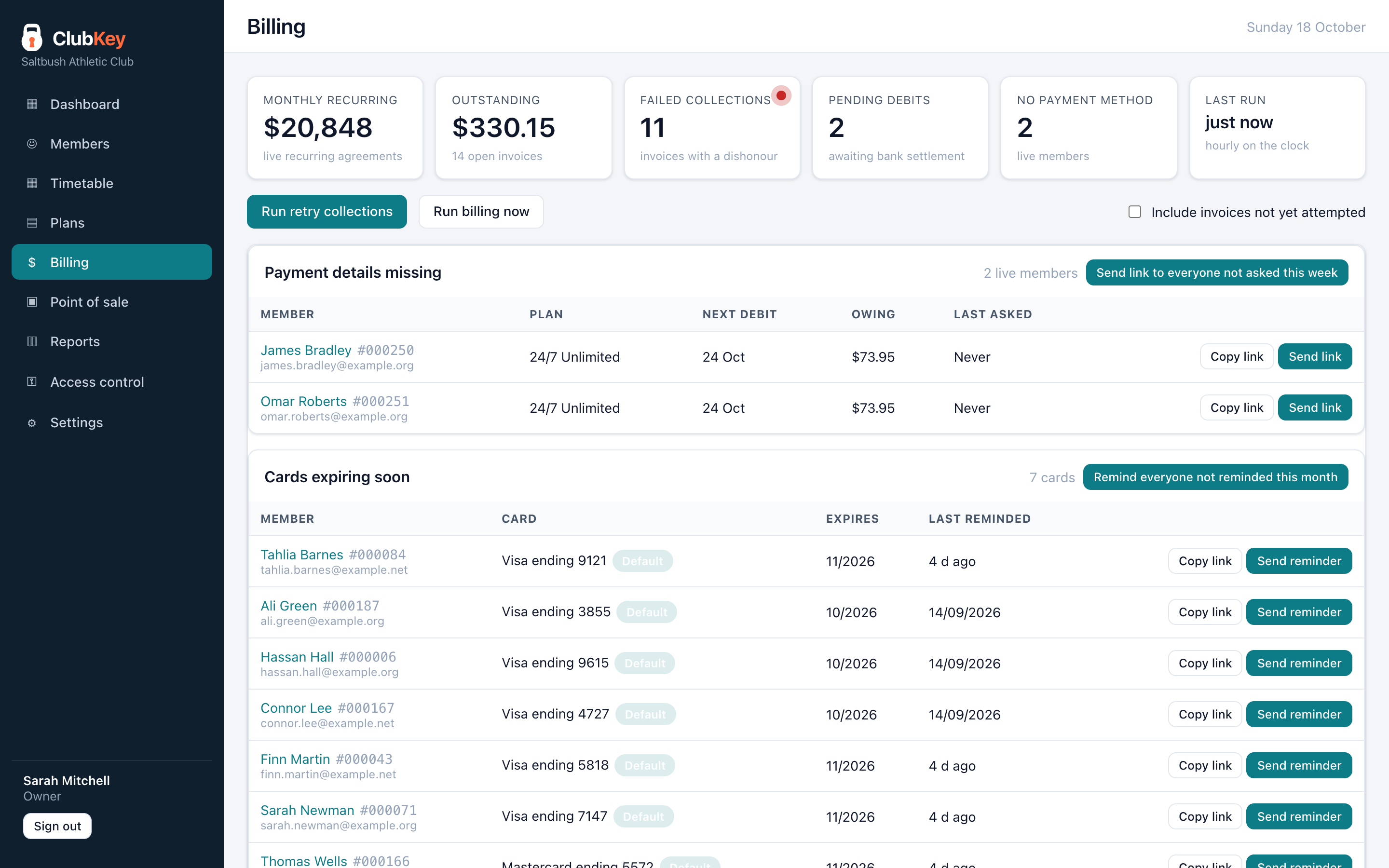Click the ClubKey kettlebell logo icon
The height and width of the screenshot is (868, 1389).
(32, 37)
